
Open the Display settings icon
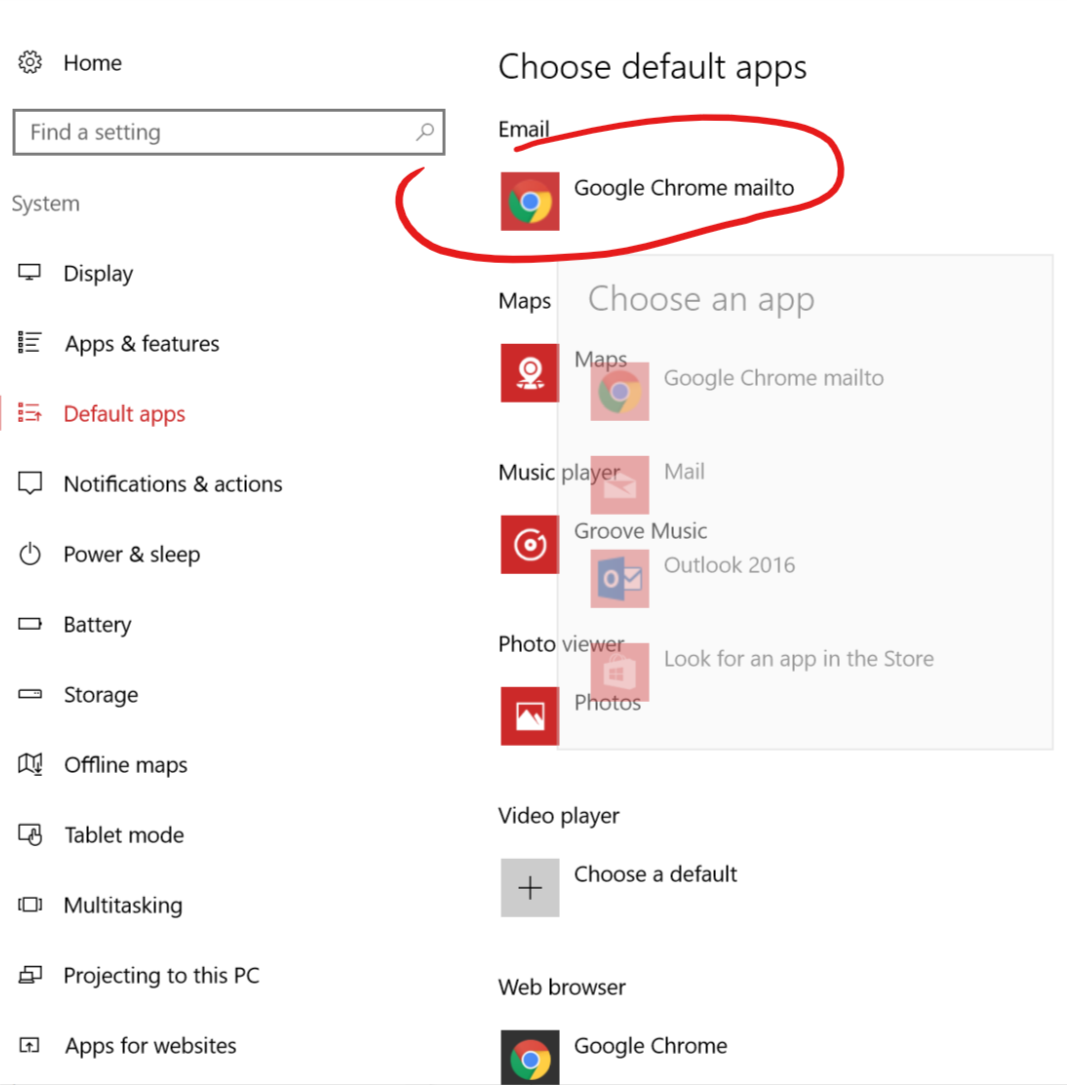[30, 273]
